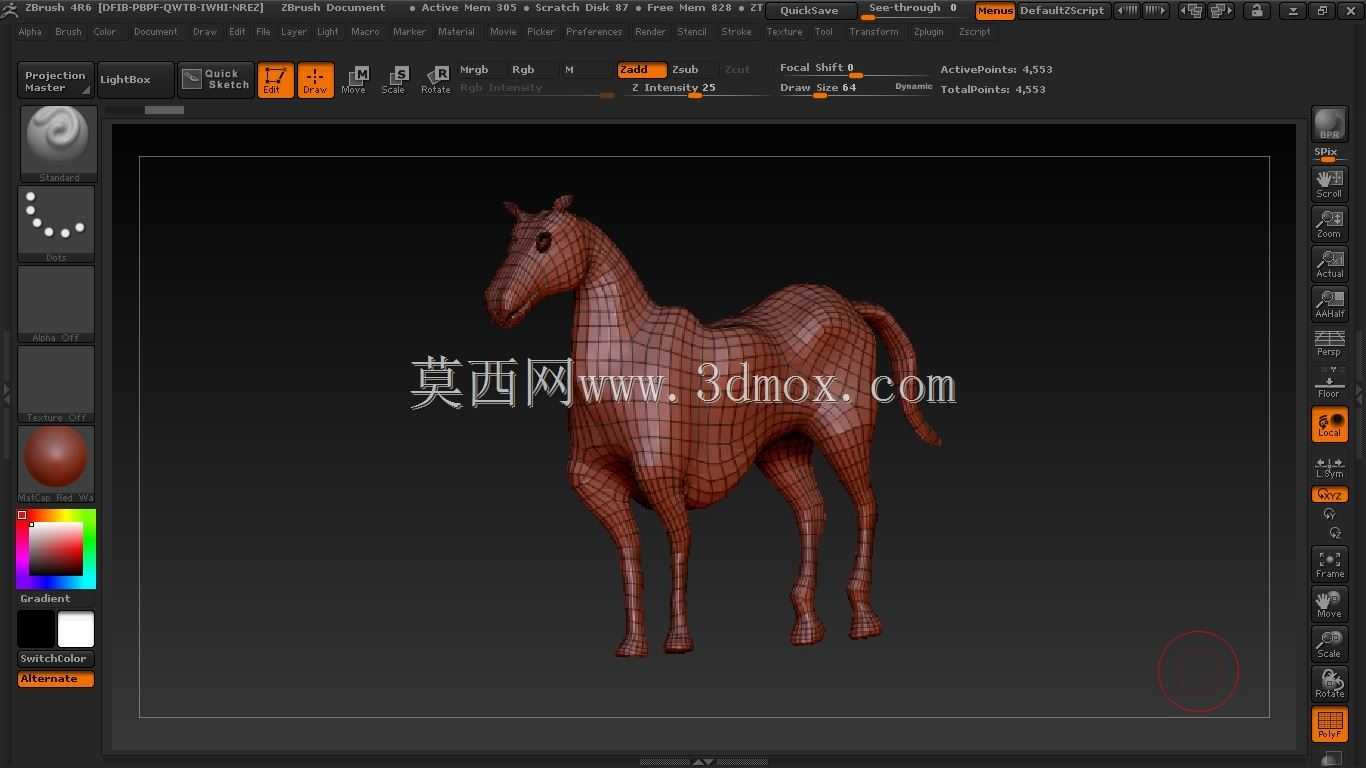Toggle Local transformations button
The height and width of the screenshot is (768, 1366).
1329,425
